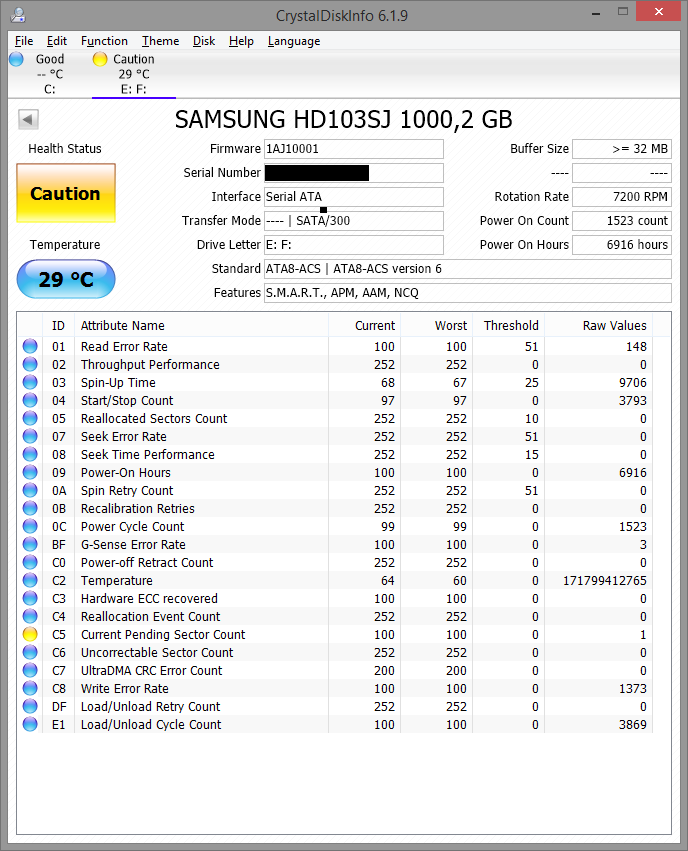Click the status icon for Power-off Retract Count
Viewport: 688px width, 851px height.
coord(30,562)
